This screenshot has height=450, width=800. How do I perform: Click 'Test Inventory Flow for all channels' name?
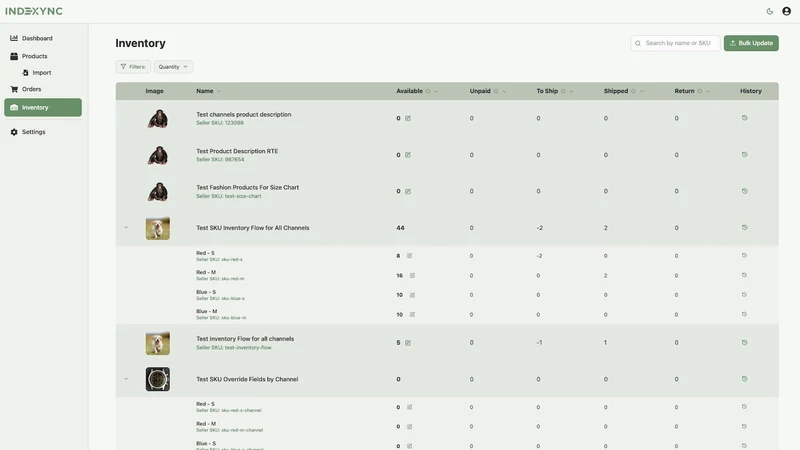tap(245, 339)
